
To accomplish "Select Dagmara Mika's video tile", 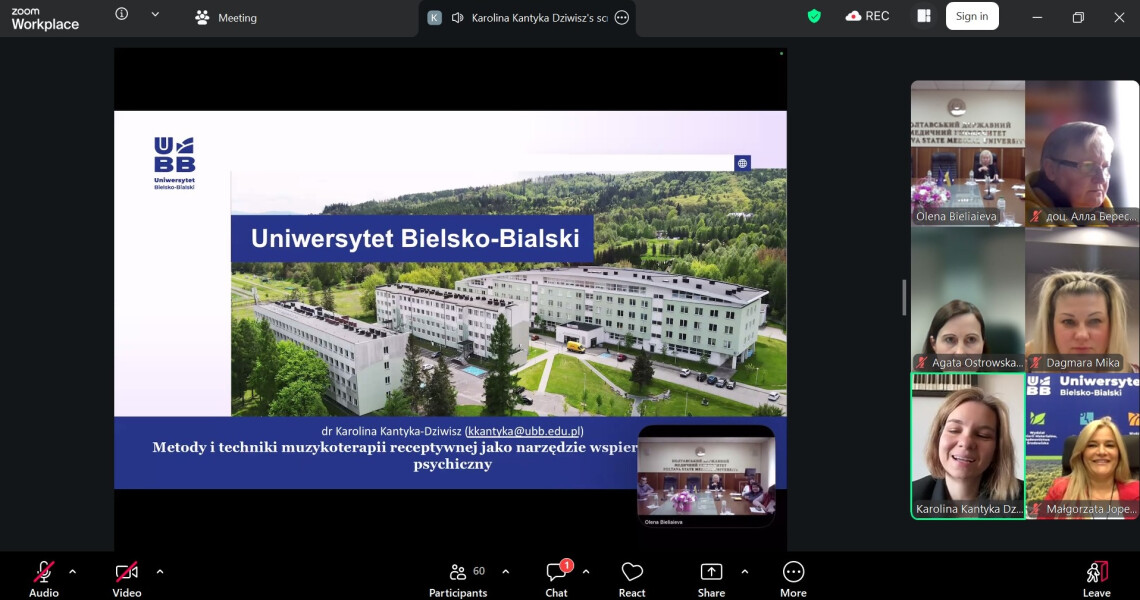I will 1083,300.
